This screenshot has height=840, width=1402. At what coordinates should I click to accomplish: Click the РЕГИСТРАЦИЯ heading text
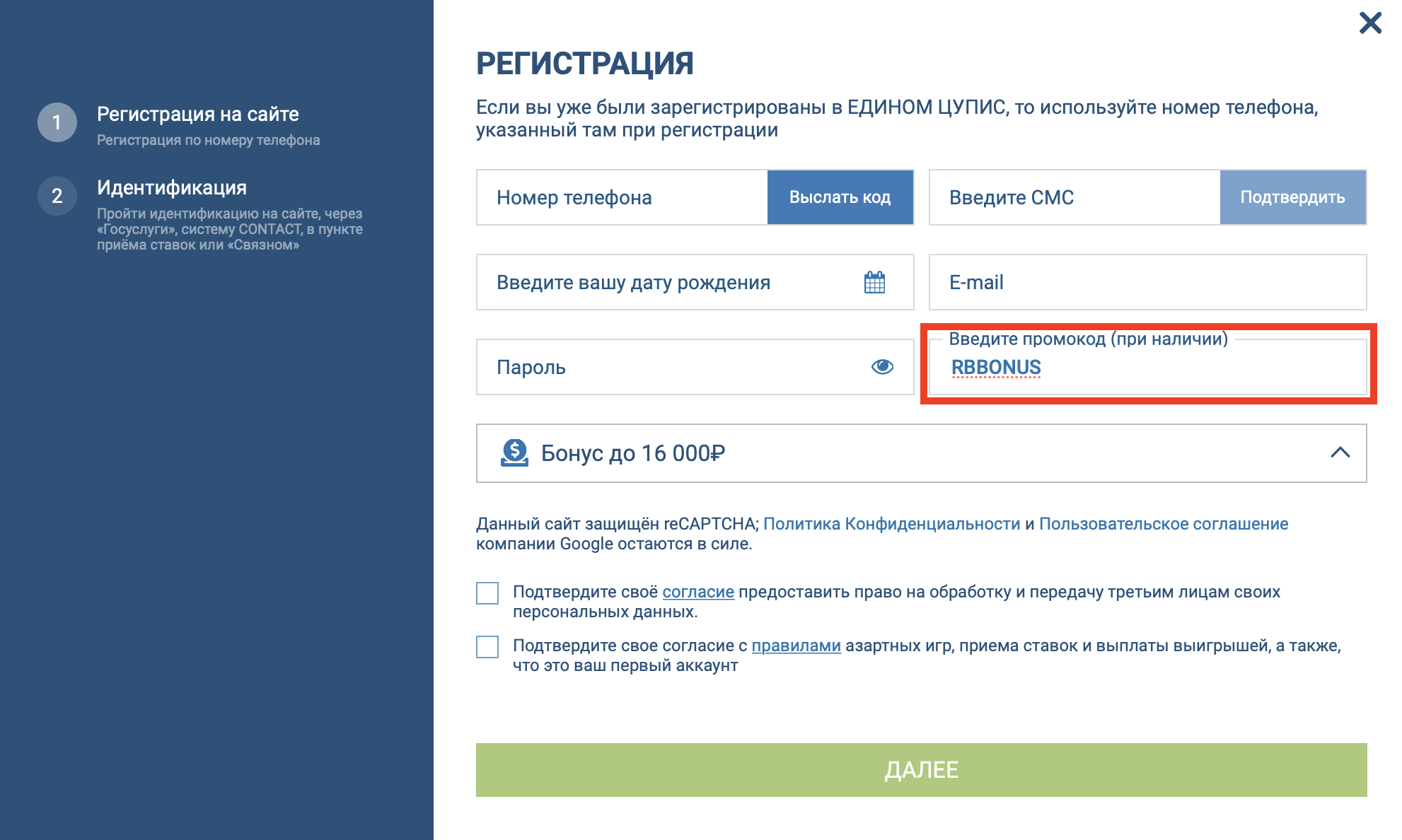point(585,64)
